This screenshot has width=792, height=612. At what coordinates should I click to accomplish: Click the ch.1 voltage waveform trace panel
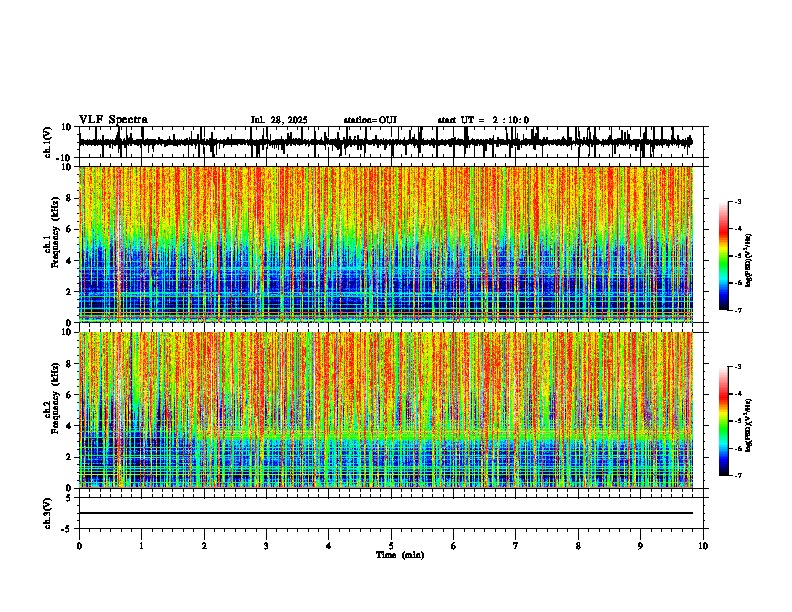click(391, 142)
